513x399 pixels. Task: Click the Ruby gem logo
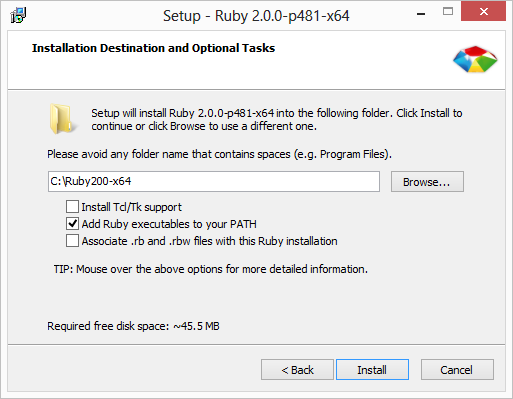[x=475, y=59]
